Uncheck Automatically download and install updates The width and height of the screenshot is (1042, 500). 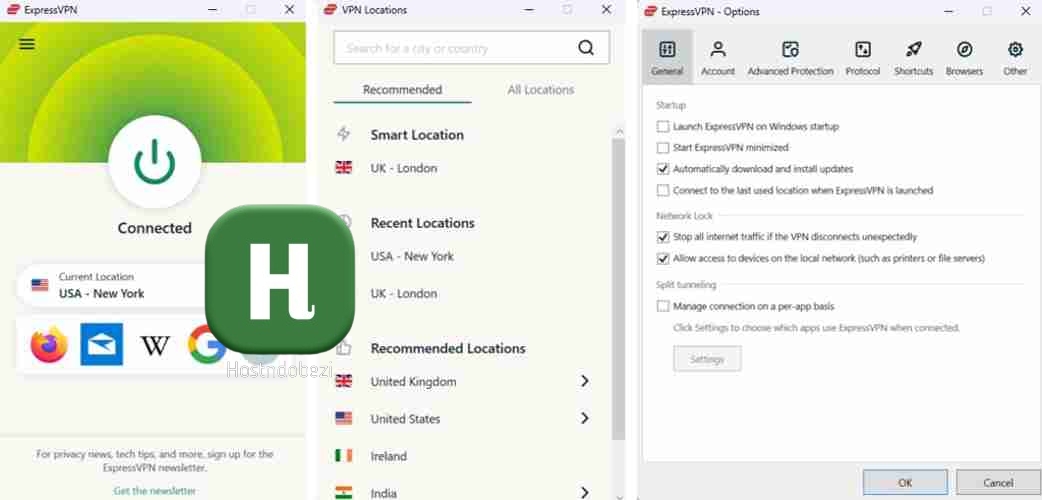point(663,169)
